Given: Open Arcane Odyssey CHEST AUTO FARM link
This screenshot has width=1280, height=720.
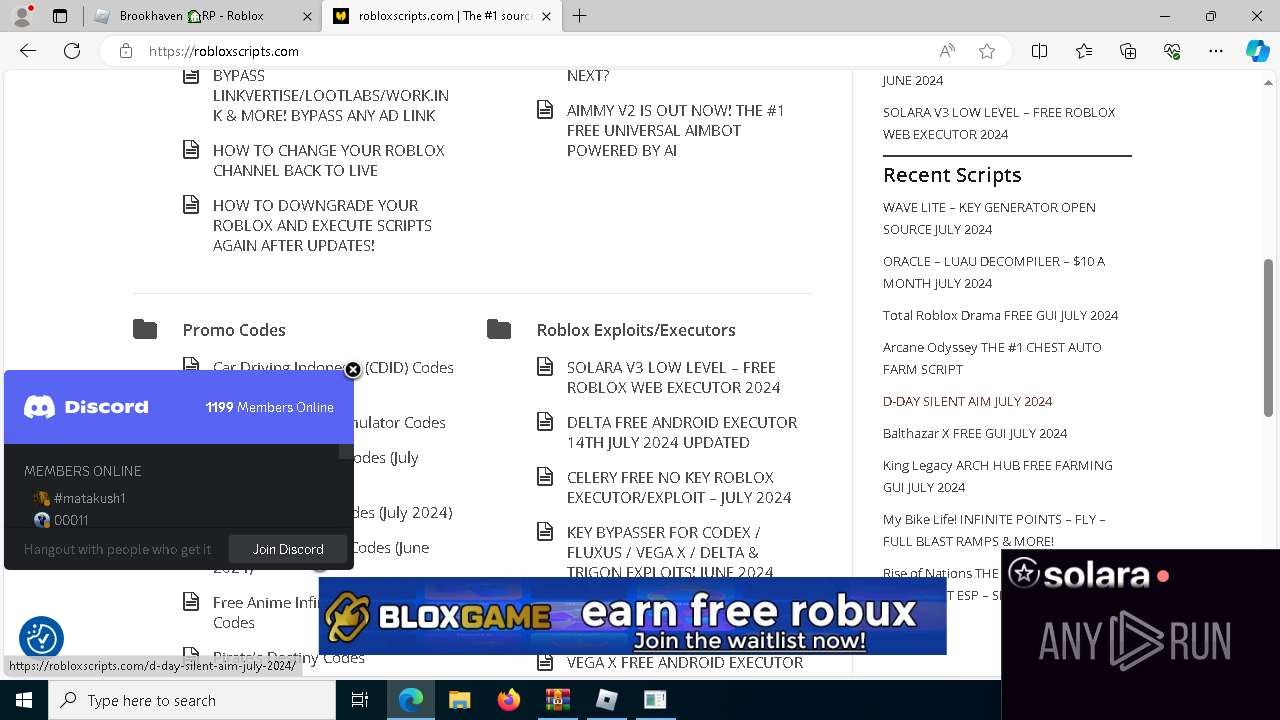Looking at the screenshot, I should tap(992, 358).
